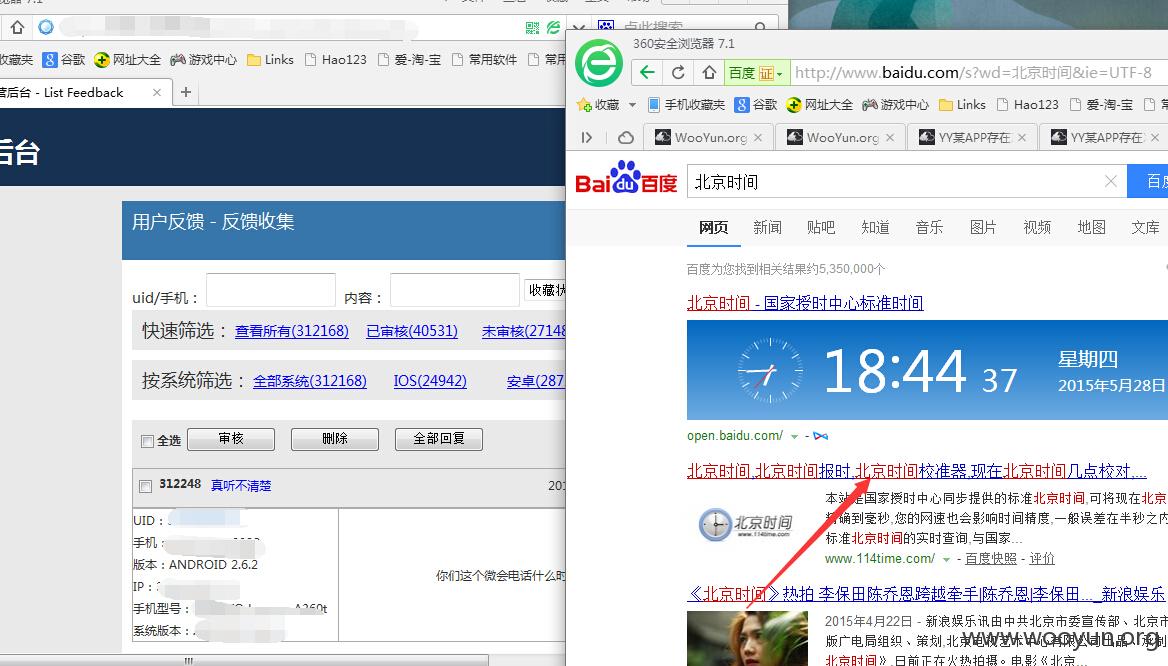Click the 114time 北京时间 logo thumbnail

[746, 524]
